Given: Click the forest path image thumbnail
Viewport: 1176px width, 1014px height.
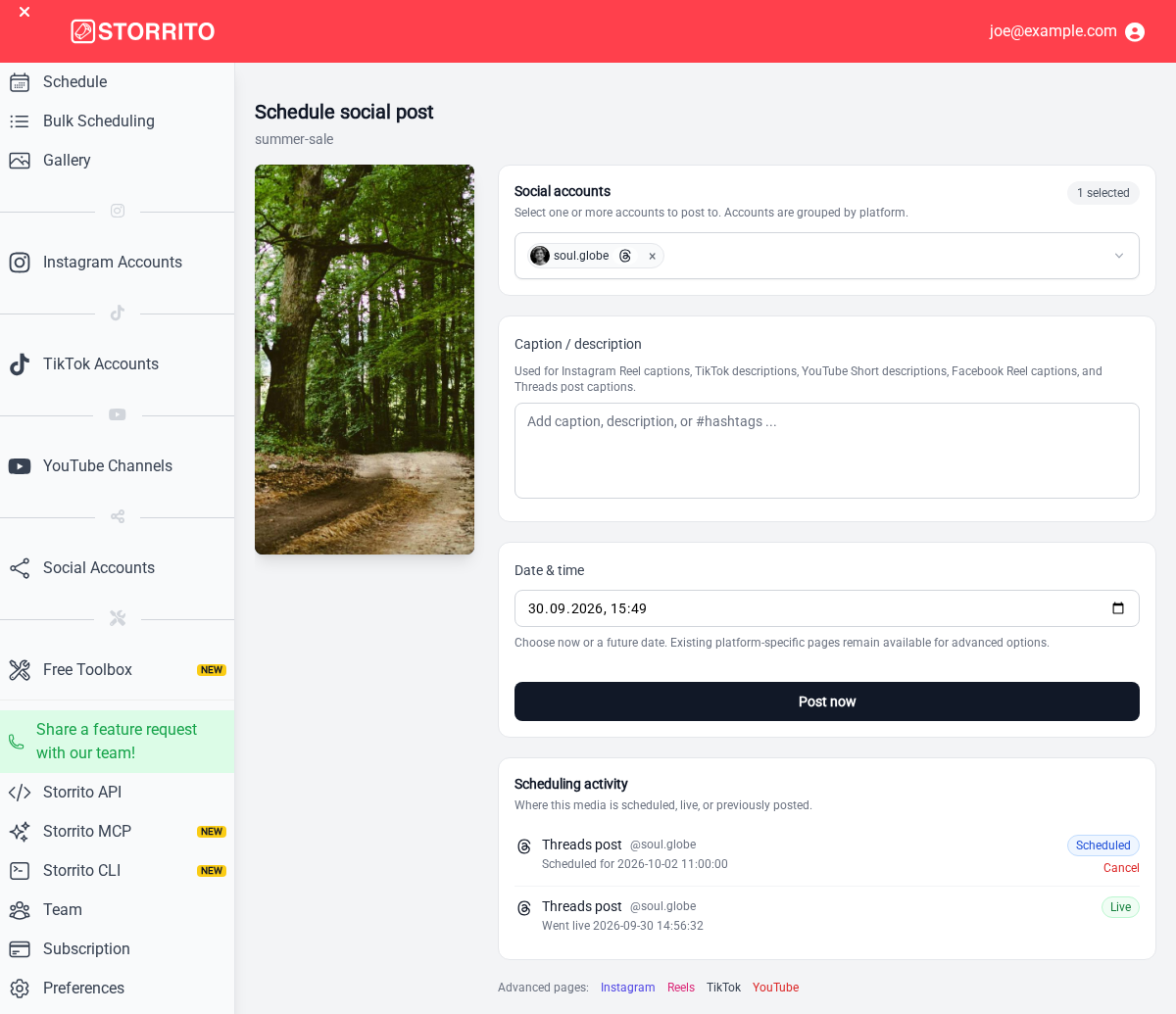Looking at the screenshot, I should [365, 360].
